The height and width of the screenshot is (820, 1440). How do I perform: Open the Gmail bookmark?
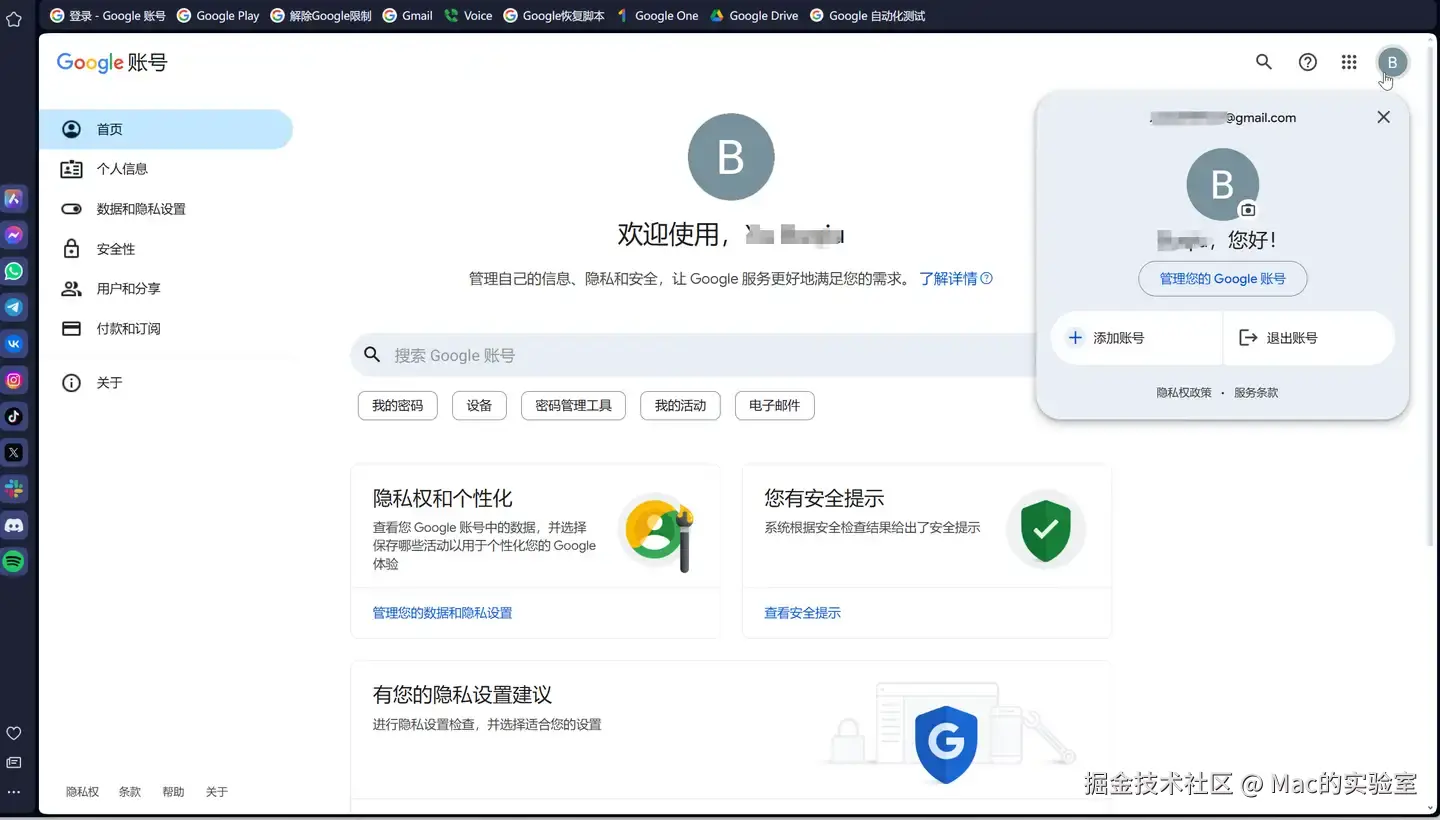pos(408,16)
